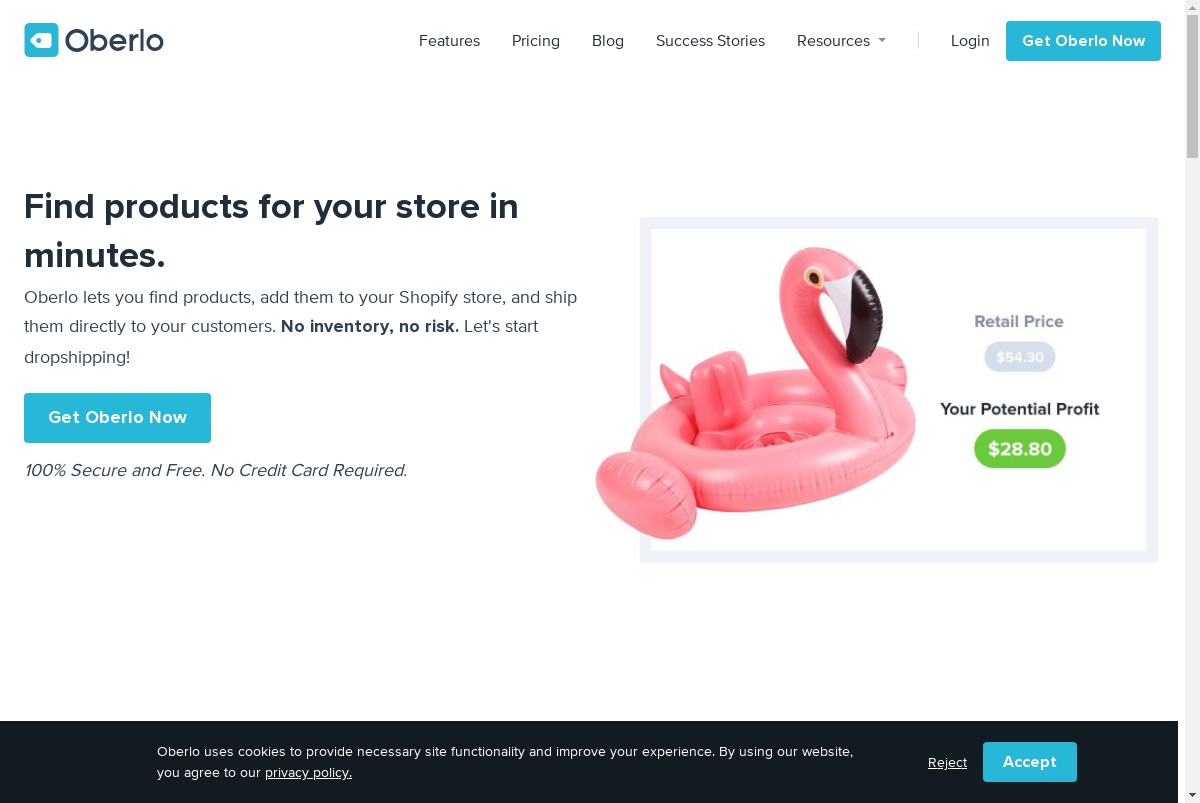Click the hero Get Oberlo Now button
The height and width of the screenshot is (803, 1200).
point(117,418)
